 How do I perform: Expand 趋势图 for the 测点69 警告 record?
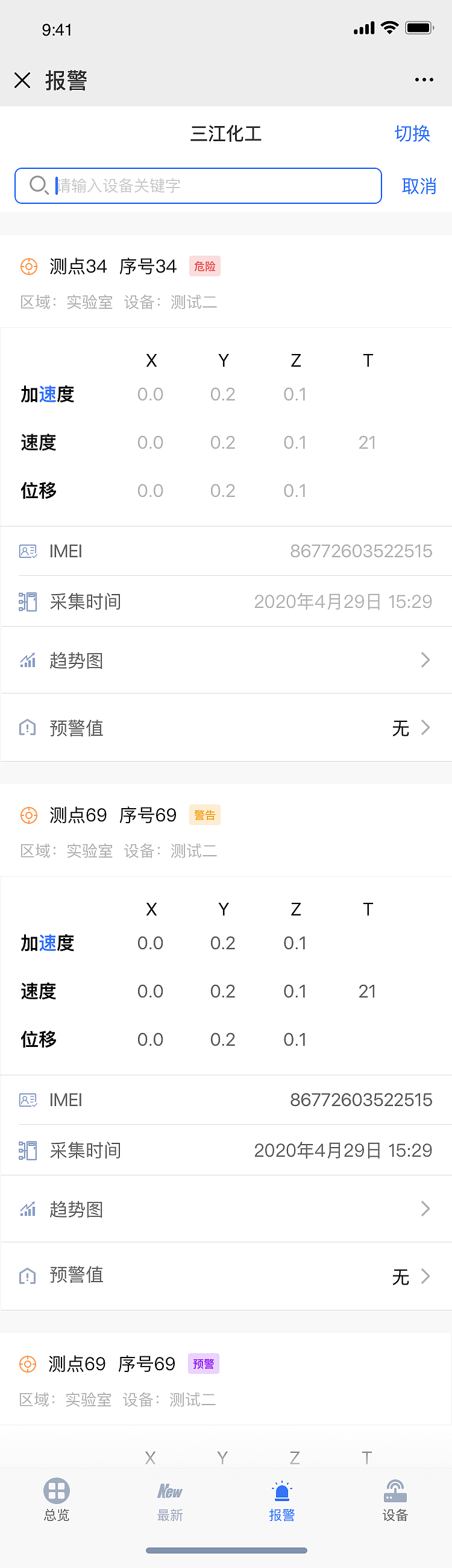(425, 1209)
